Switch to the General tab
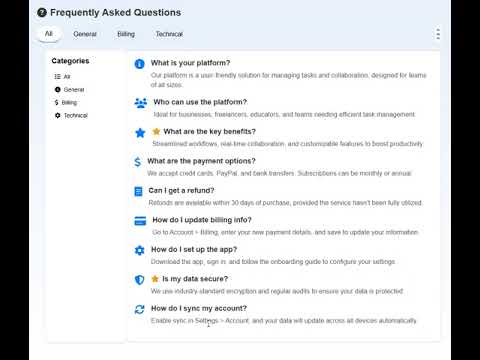The image size is (480, 360). pyautogui.click(x=85, y=34)
